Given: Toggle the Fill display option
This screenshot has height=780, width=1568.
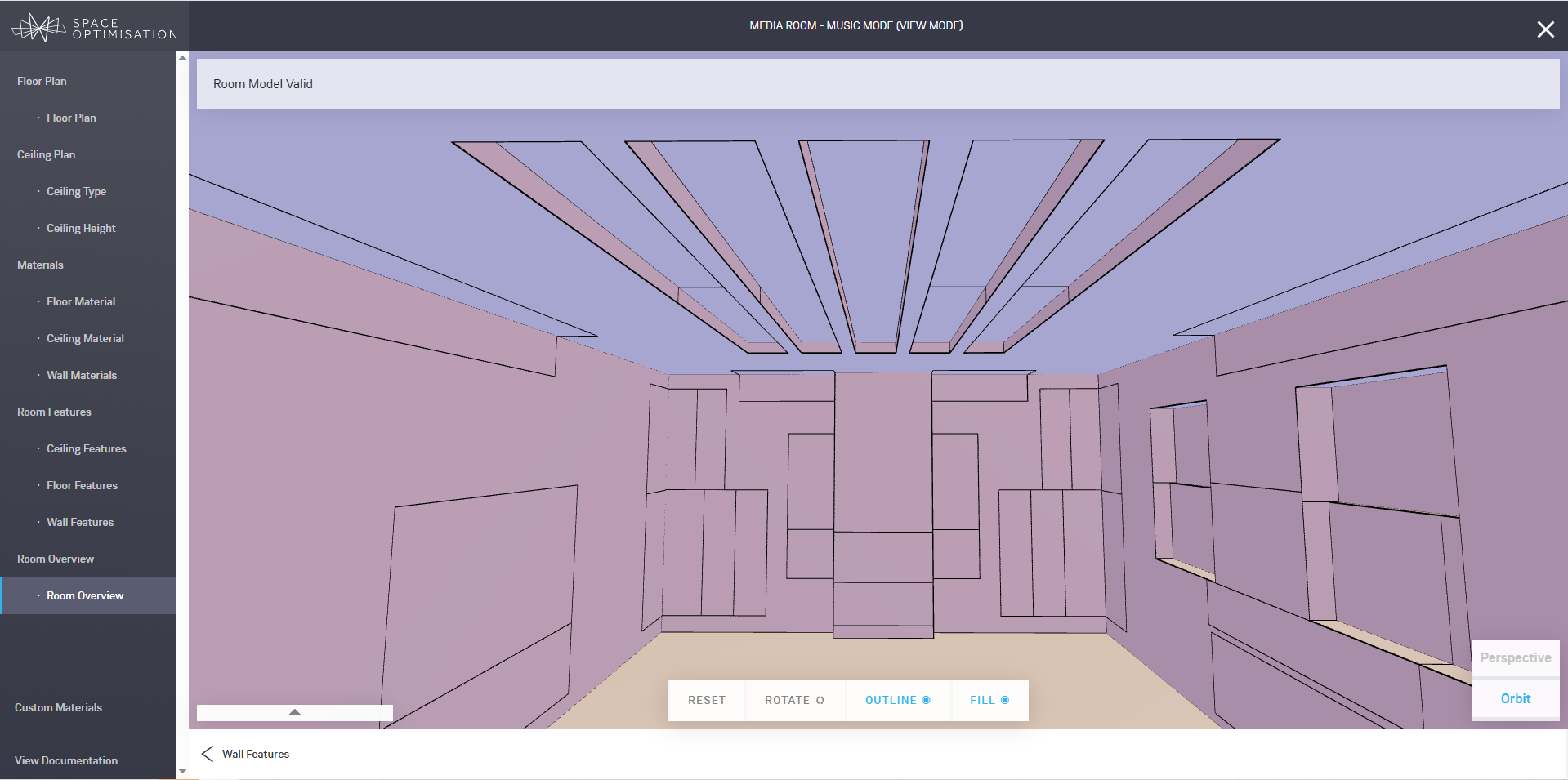Looking at the screenshot, I should pos(989,700).
